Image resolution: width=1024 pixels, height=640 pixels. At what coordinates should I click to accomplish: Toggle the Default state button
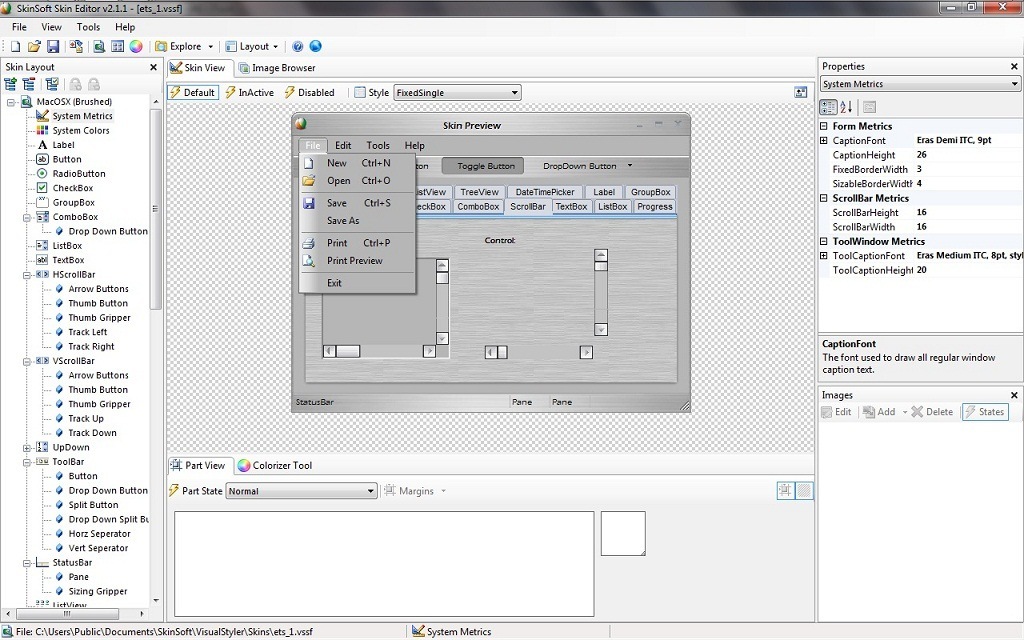tap(193, 93)
